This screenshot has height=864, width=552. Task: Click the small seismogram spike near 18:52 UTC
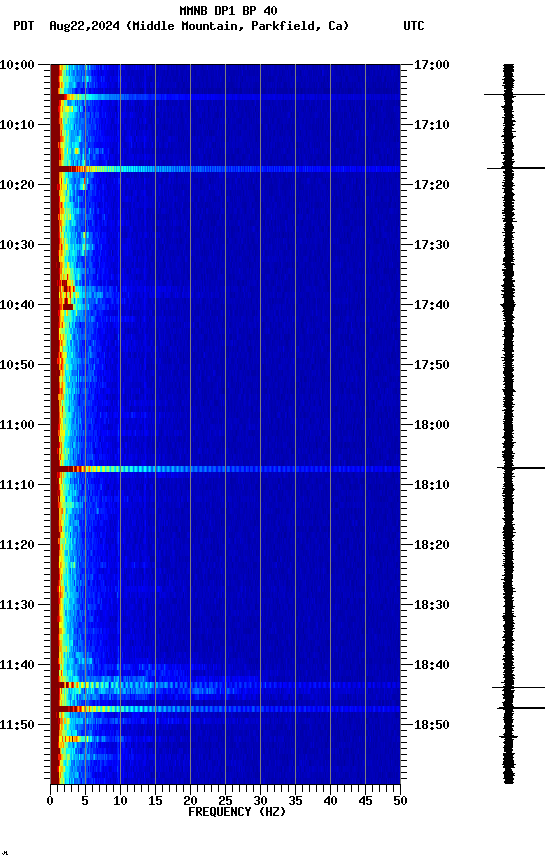pos(509,737)
